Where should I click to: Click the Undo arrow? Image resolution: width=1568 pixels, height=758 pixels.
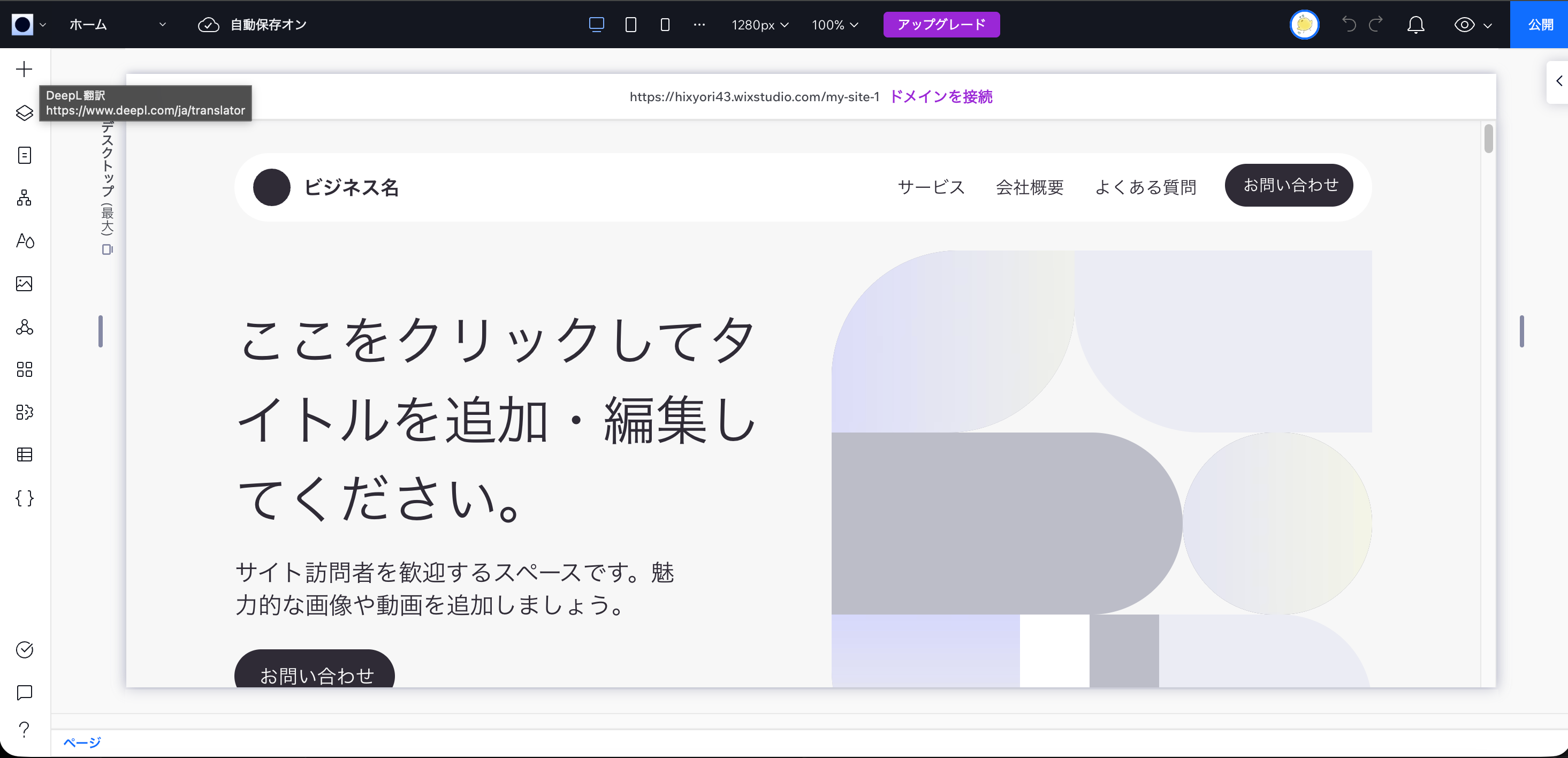click(x=1349, y=24)
